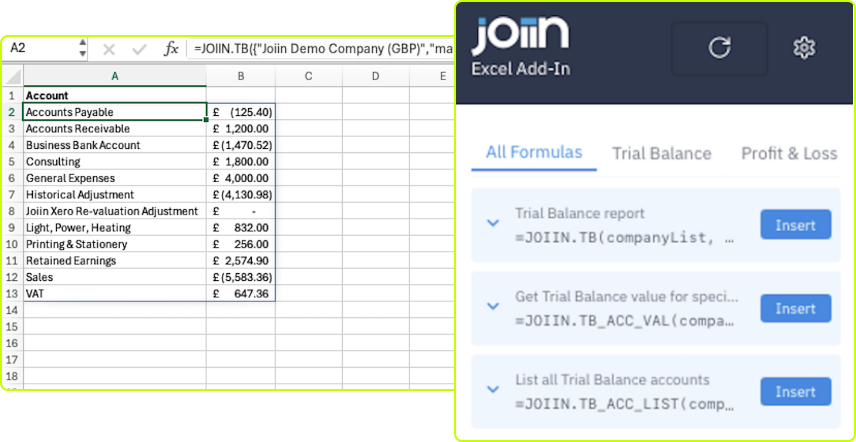This screenshot has height=442, width=856.
Task: Select the £ 647.36 value cell
Action: point(241,294)
